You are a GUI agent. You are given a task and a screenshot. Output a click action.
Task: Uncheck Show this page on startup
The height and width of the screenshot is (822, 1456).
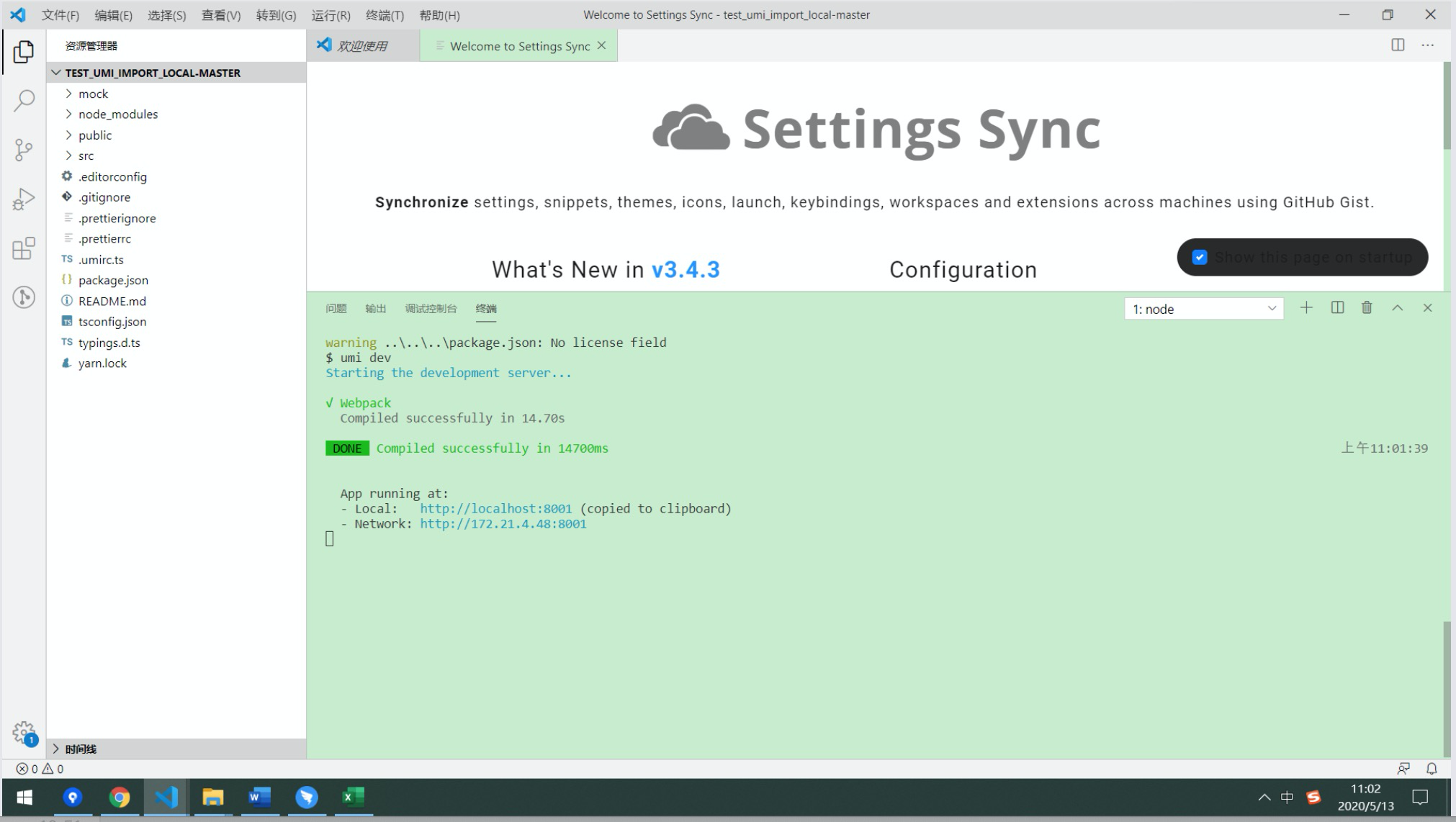pyautogui.click(x=1200, y=258)
